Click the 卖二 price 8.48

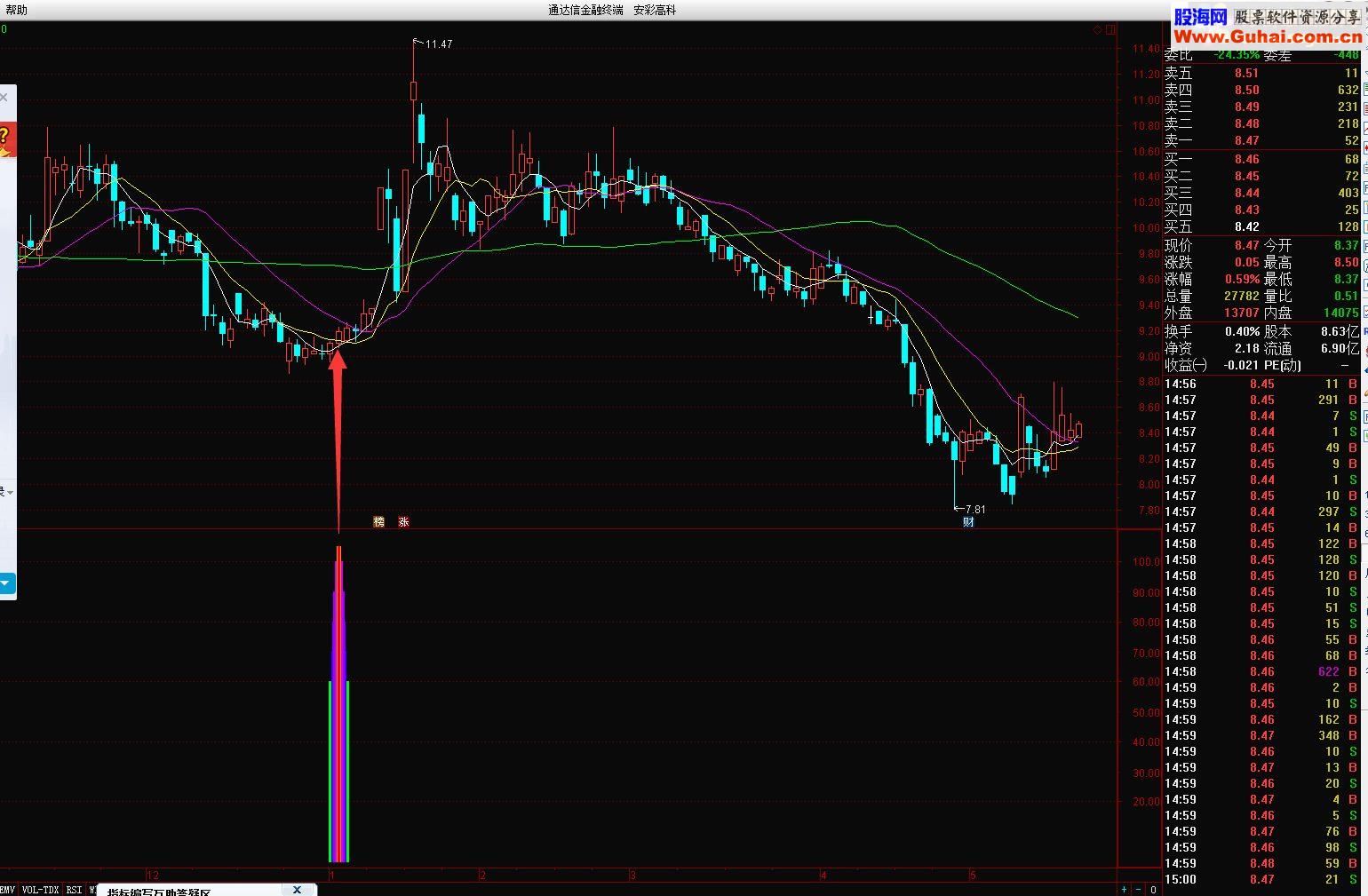pos(1246,123)
